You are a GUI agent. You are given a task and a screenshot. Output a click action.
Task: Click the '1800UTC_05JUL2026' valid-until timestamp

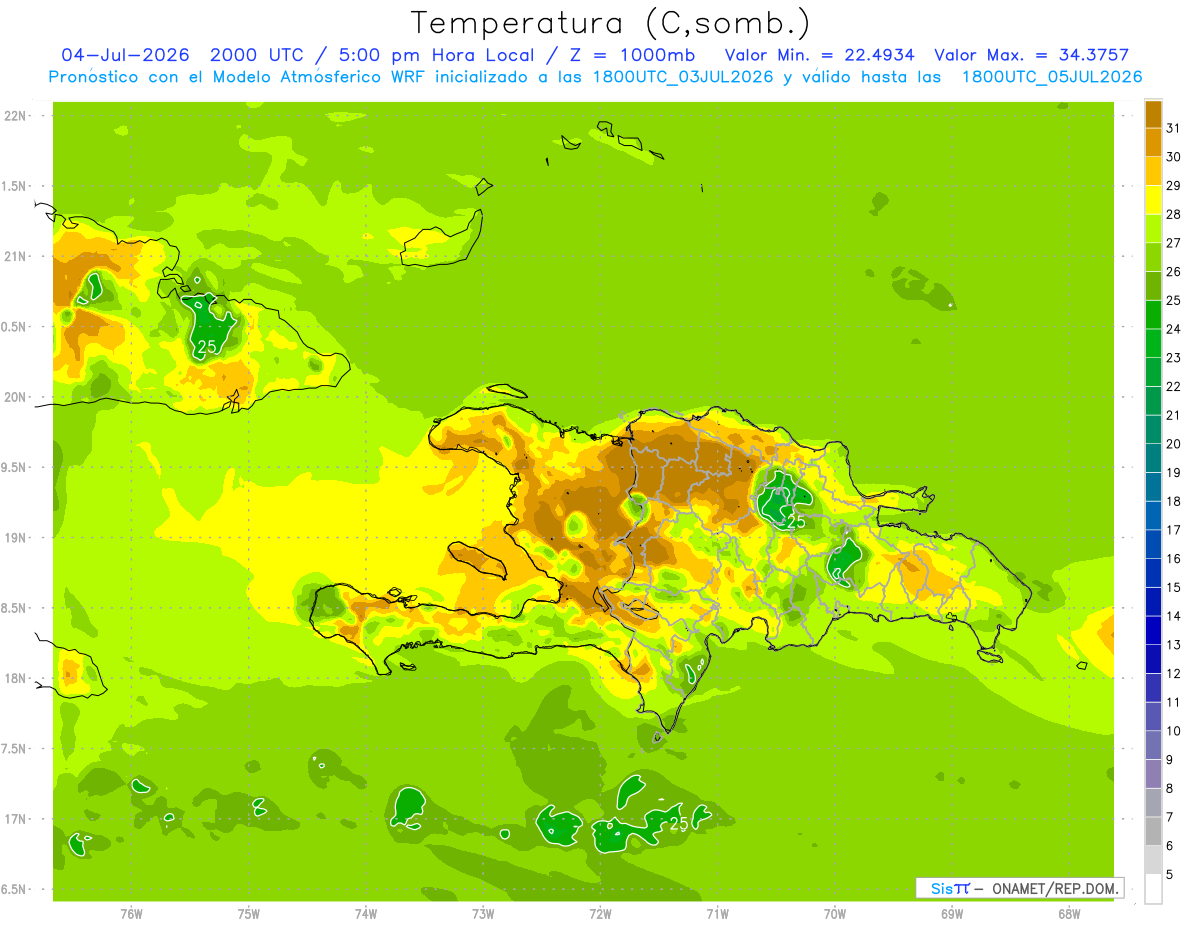pos(1052,77)
